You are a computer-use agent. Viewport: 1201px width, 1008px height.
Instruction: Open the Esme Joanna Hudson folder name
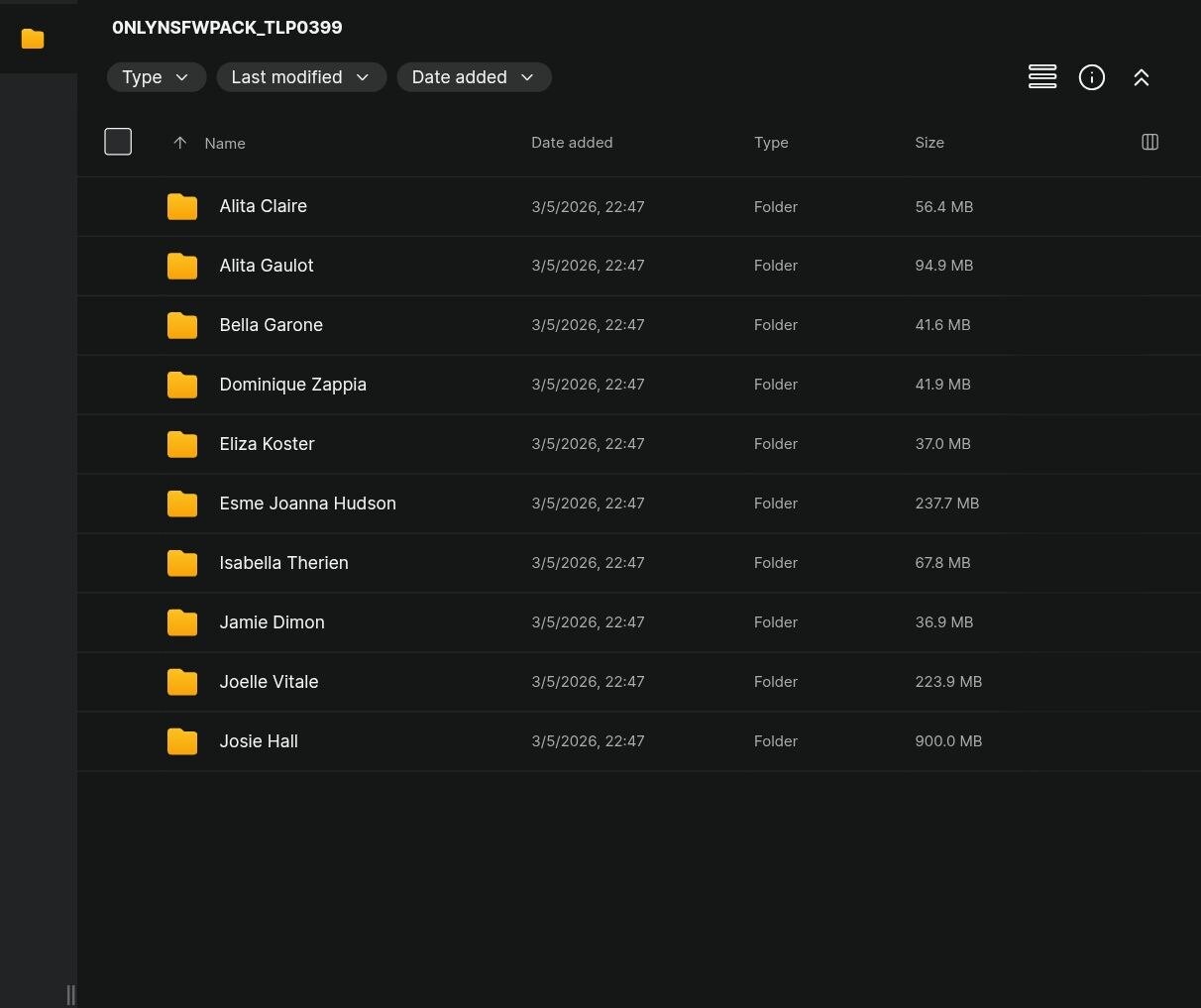[307, 504]
